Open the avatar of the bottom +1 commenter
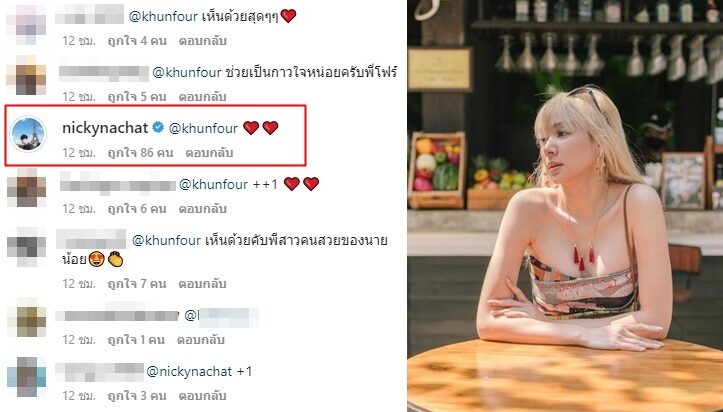This screenshot has width=723, height=412. tap(26, 376)
